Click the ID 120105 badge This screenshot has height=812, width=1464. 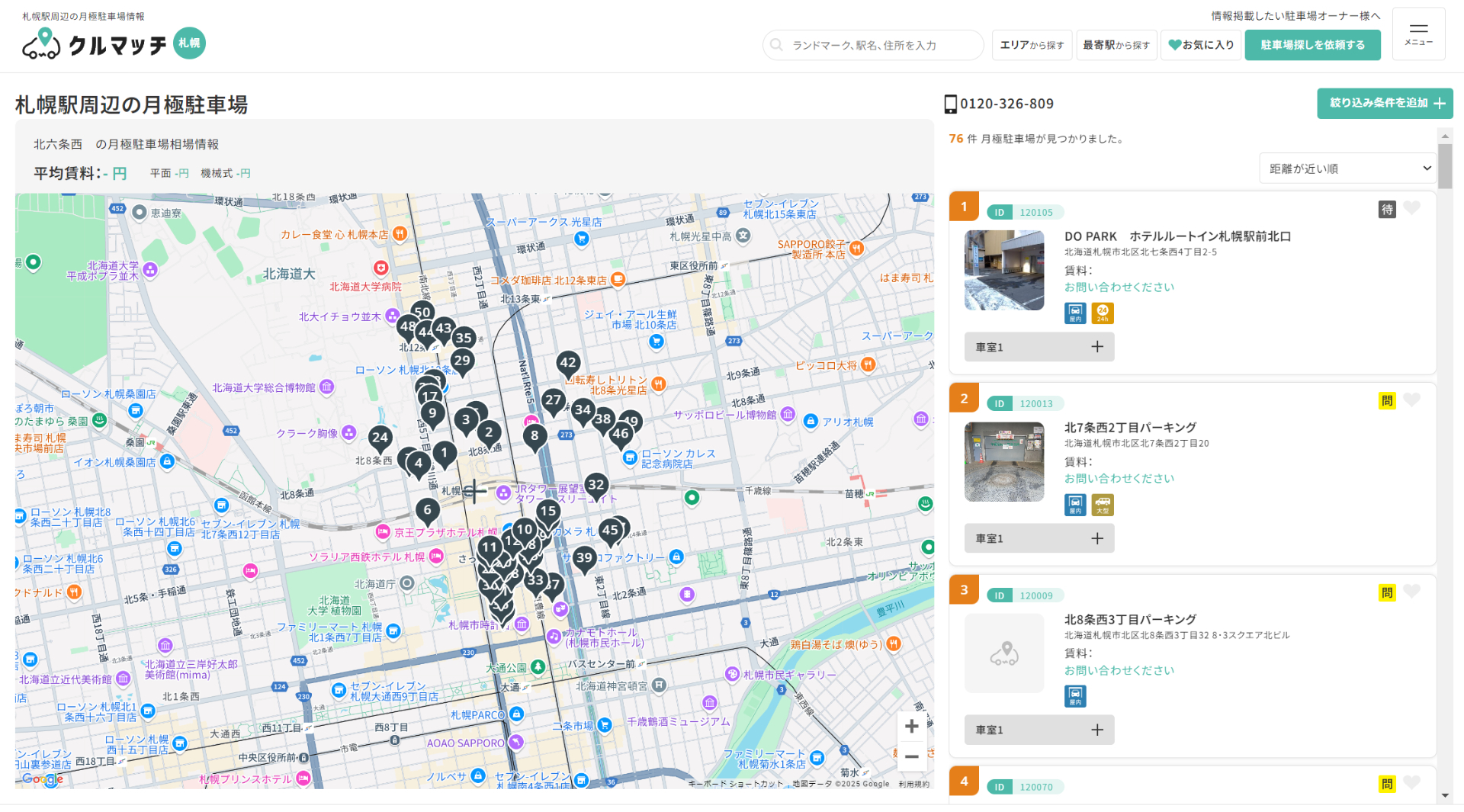pos(1025,212)
